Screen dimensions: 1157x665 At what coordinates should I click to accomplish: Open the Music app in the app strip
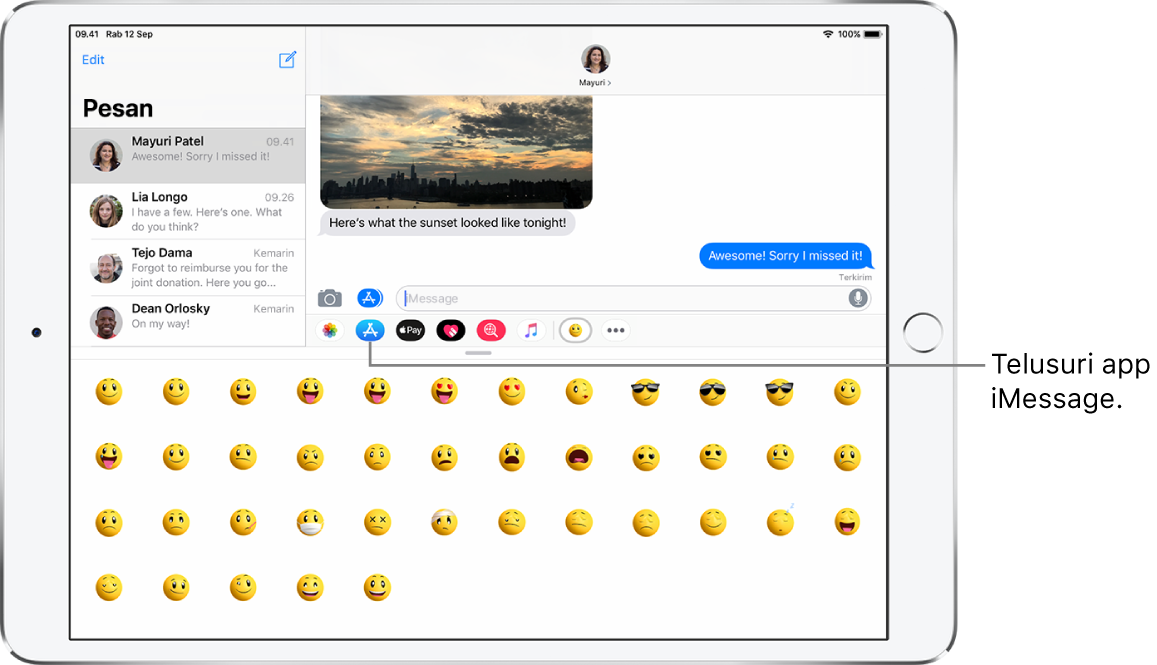pos(531,331)
